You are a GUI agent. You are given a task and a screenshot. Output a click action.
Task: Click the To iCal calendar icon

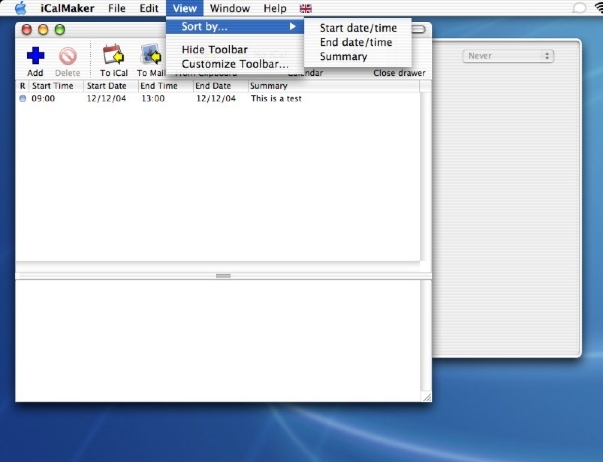[113, 55]
